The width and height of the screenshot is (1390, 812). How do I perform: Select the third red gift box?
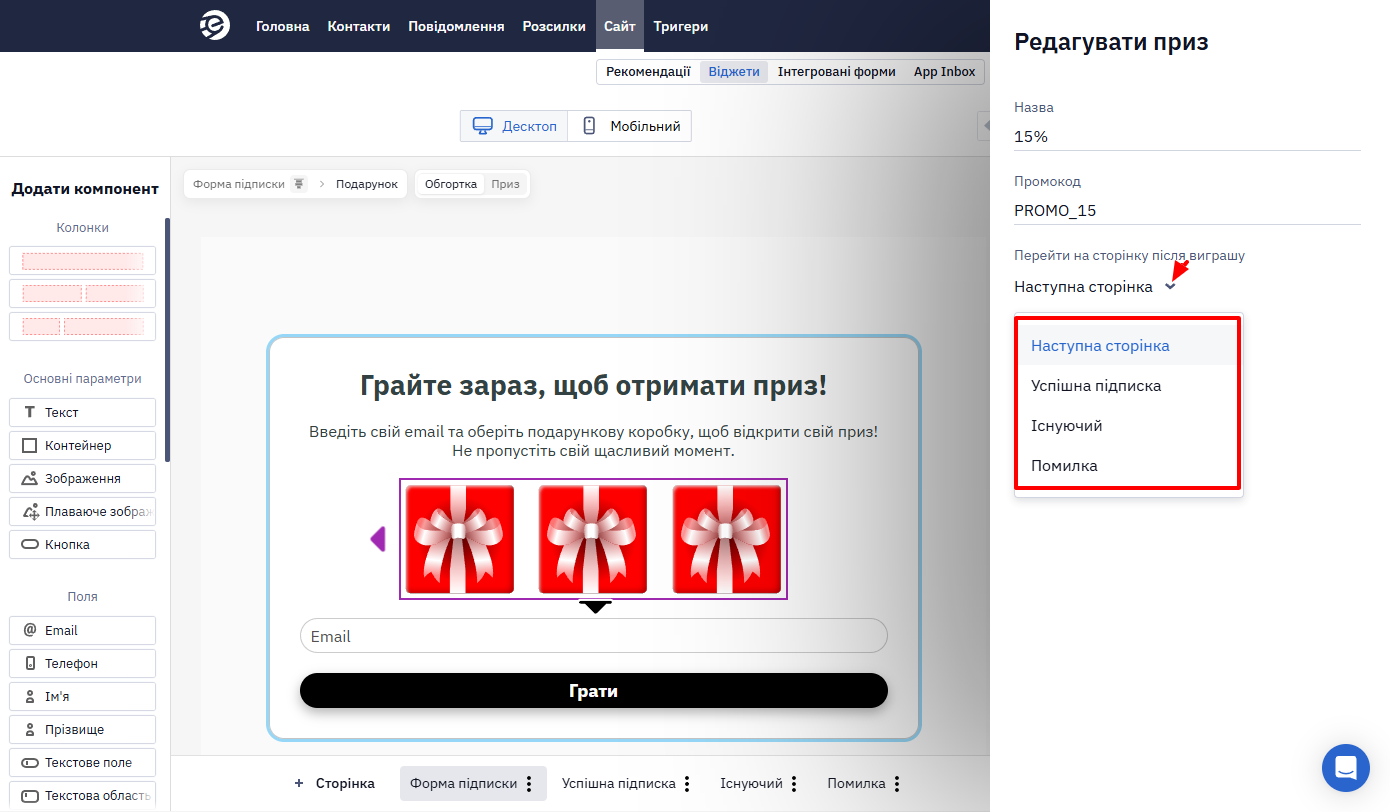pyautogui.click(x=727, y=539)
